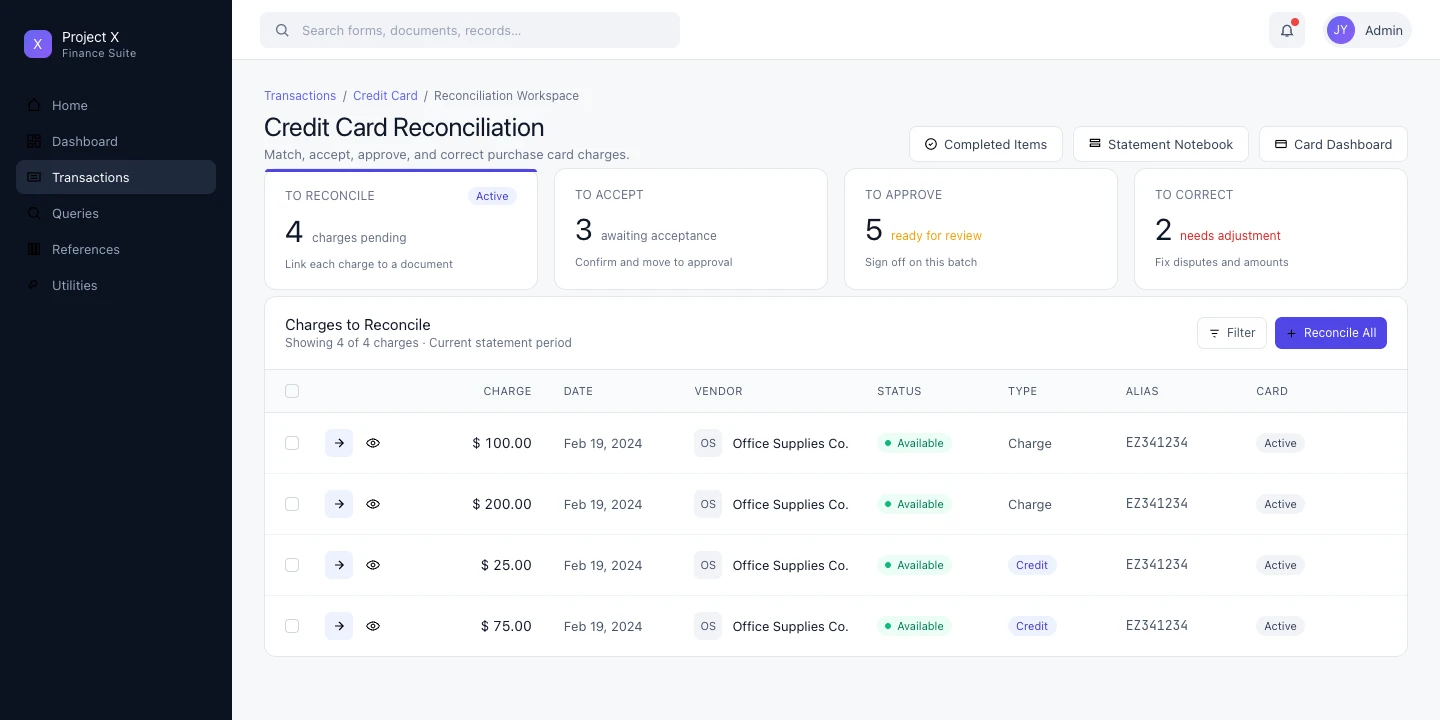Click the Reconcile All button
This screenshot has width=1440, height=720.
(x=1331, y=333)
